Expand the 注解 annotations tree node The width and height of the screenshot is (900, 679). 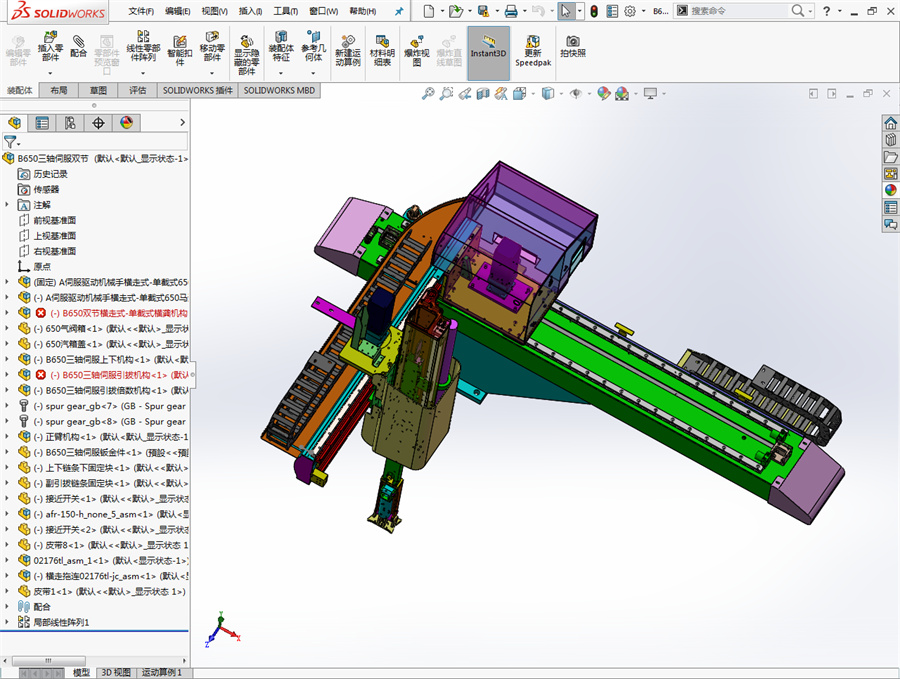tap(8, 205)
